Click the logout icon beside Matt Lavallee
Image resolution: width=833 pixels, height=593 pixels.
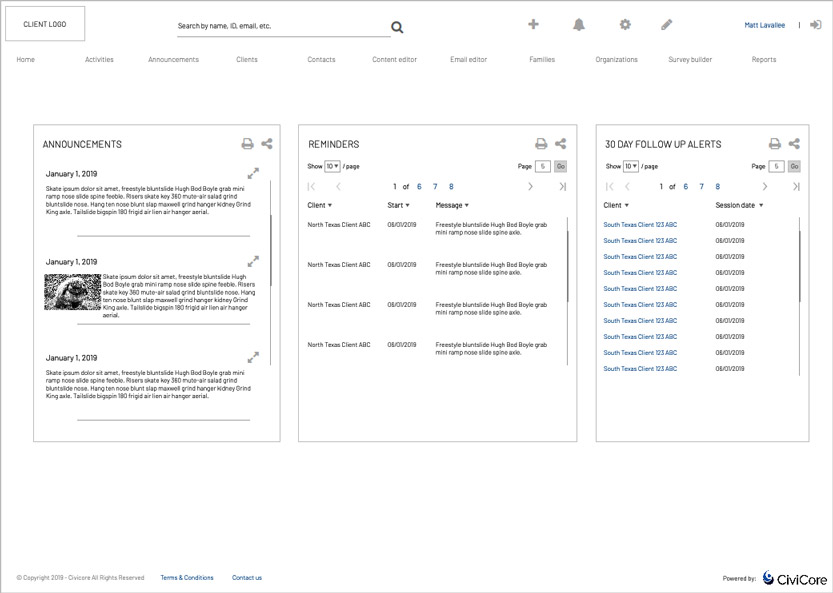[815, 25]
